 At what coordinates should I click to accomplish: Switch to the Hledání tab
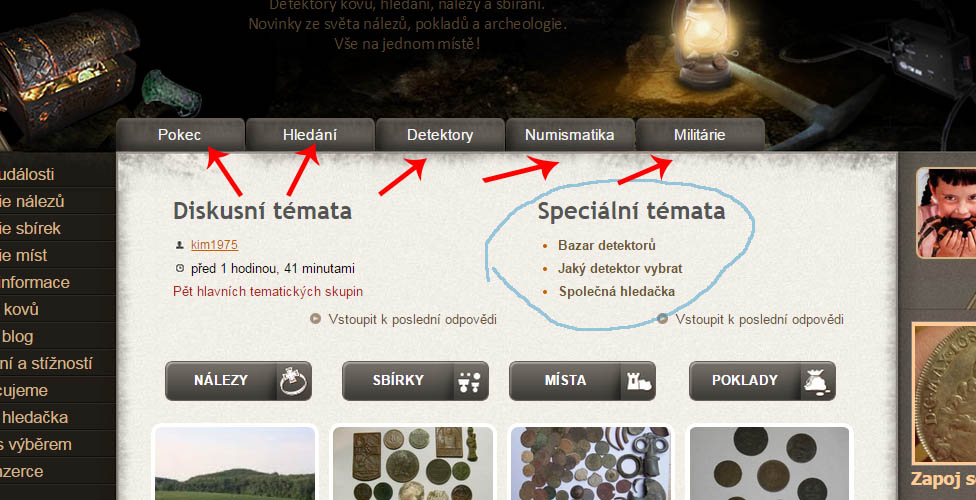pos(310,134)
